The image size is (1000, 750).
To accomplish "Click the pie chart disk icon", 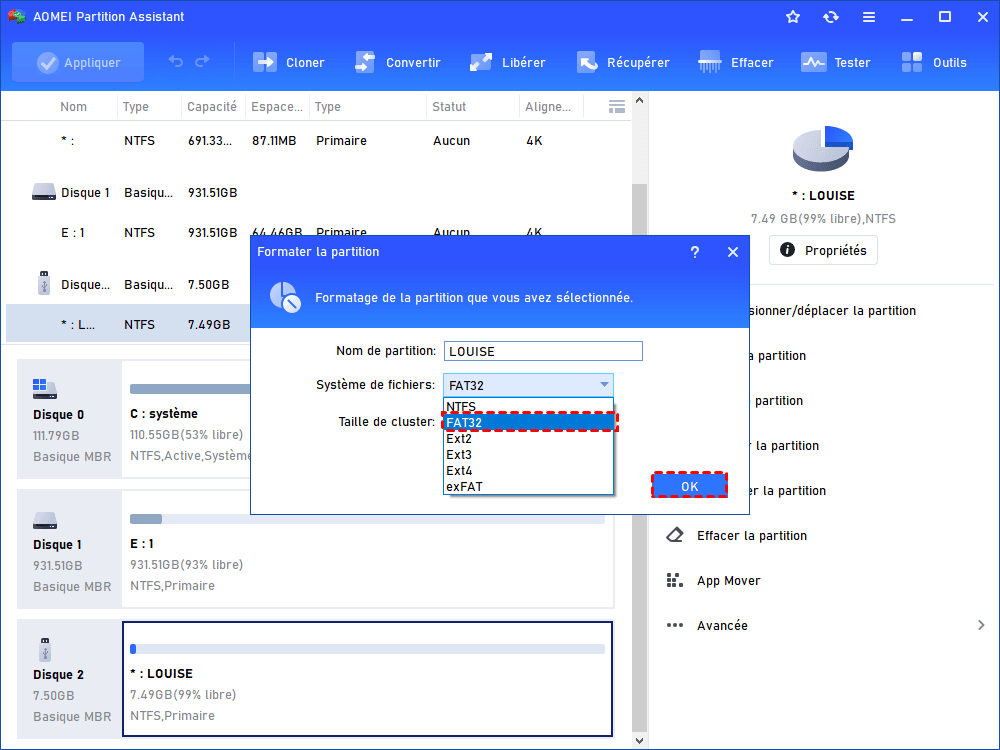I will coord(823,149).
